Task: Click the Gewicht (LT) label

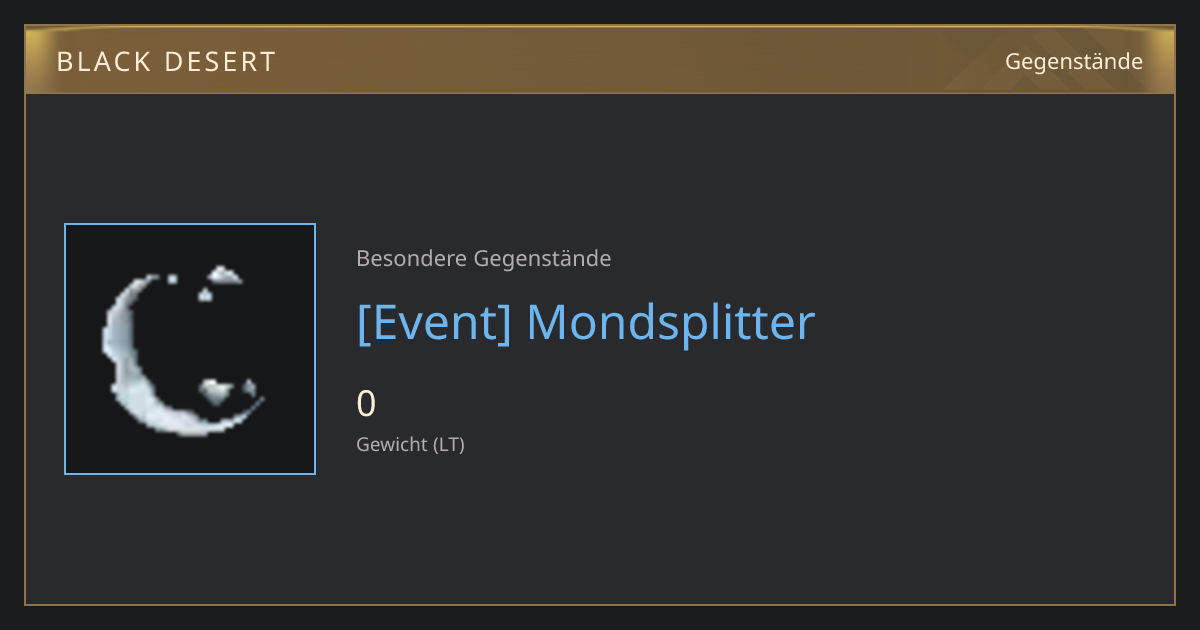Action: [411, 444]
